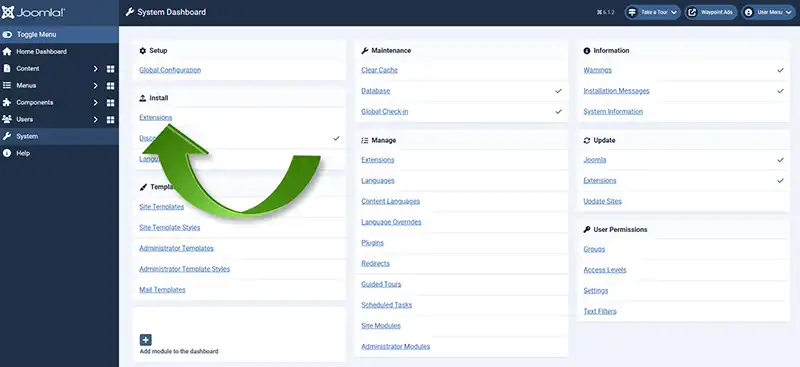The width and height of the screenshot is (800, 367).
Task: Open Warnings under Information
Action: (597, 70)
